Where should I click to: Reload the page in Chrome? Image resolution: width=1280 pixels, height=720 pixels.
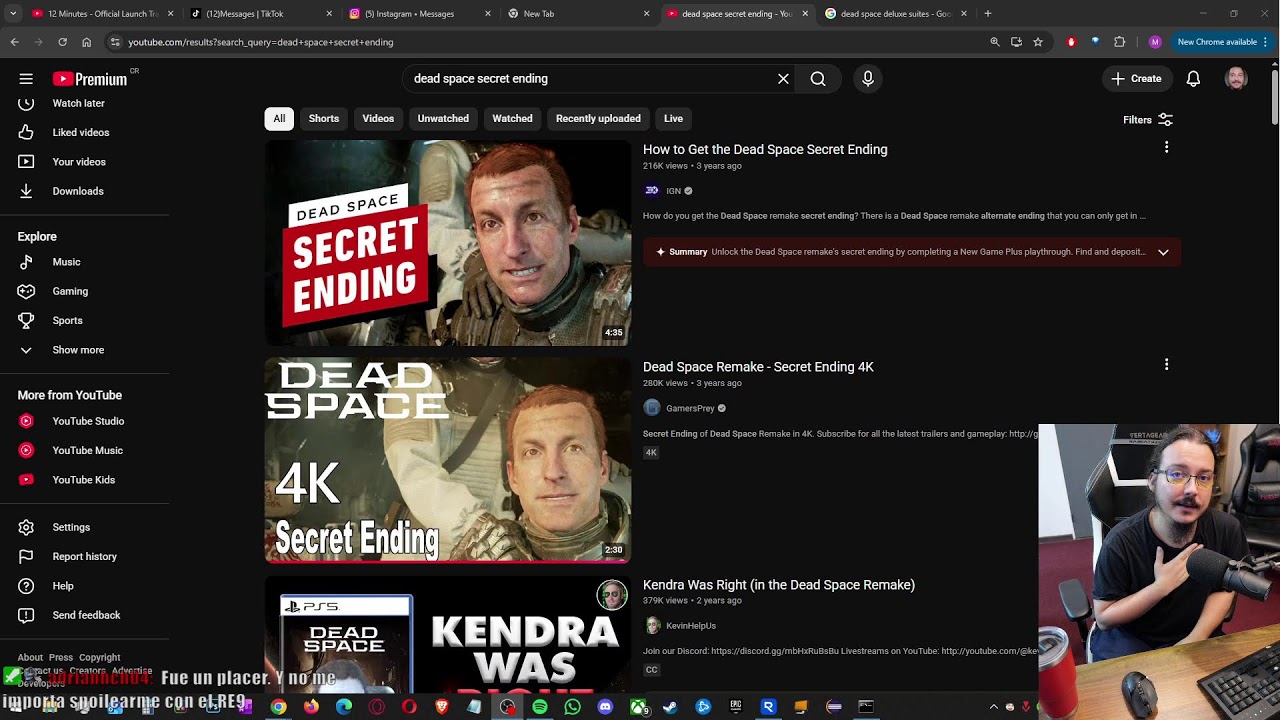(62, 42)
